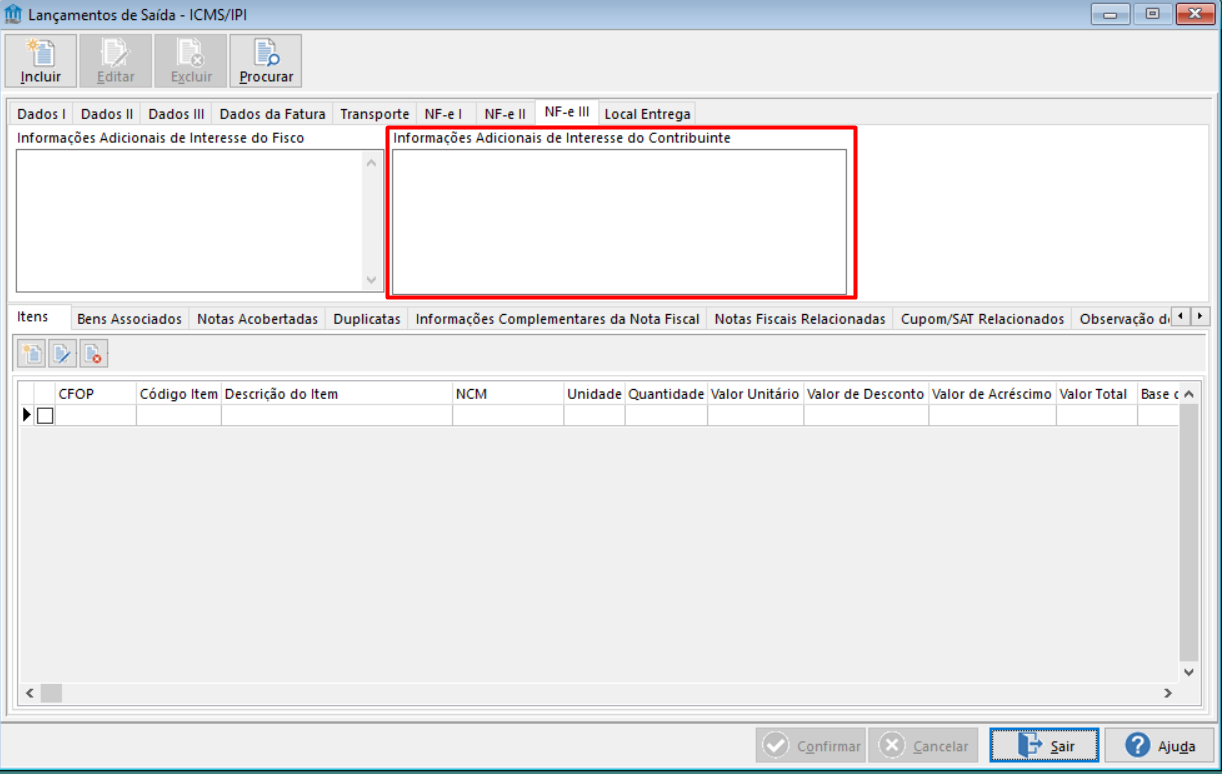The image size is (1222, 774).
Task: Open the Dados da Fatura tab
Action: (272, 114)
